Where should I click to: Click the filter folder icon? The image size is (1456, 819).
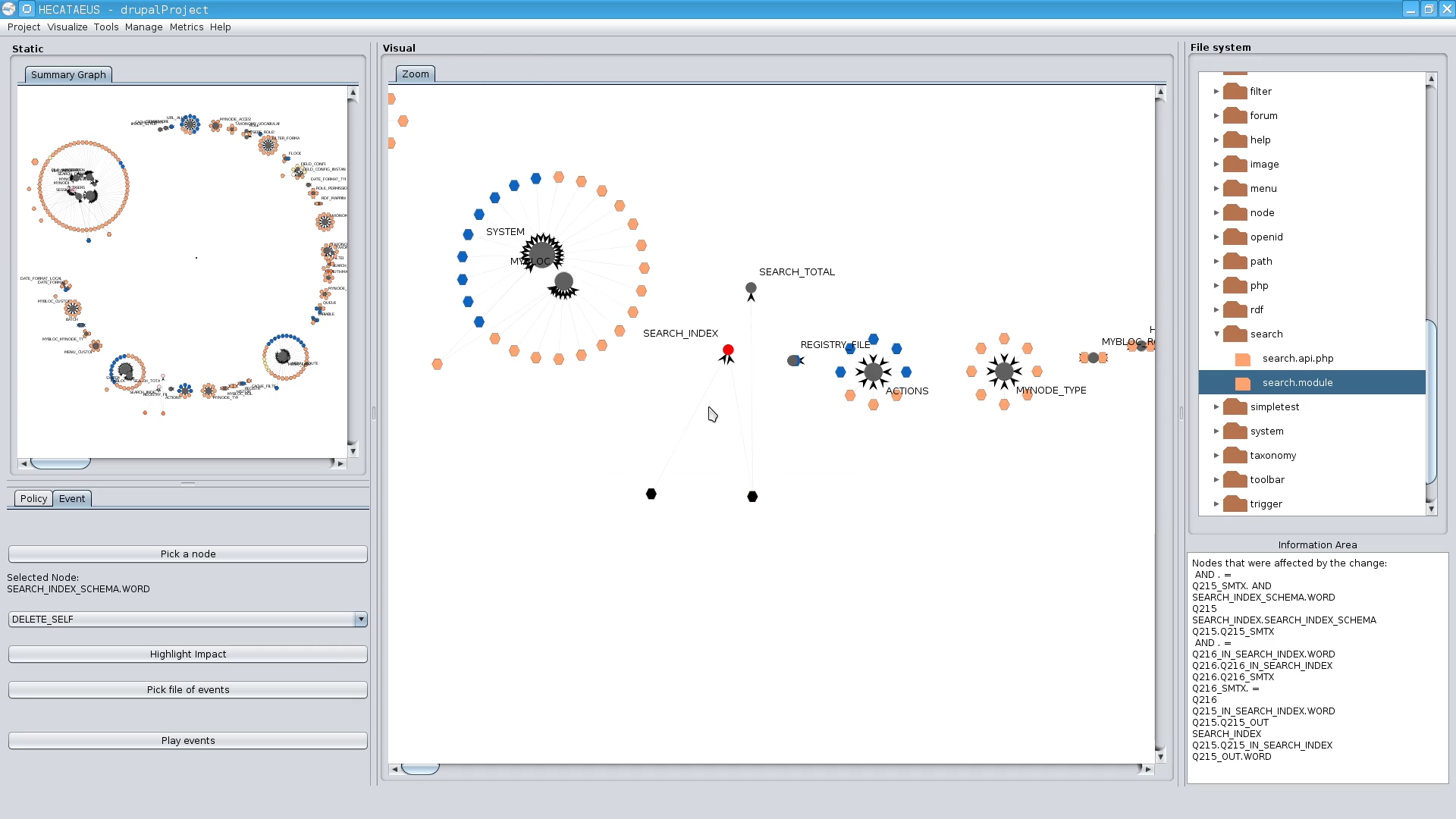click(x=1235, y=91)
